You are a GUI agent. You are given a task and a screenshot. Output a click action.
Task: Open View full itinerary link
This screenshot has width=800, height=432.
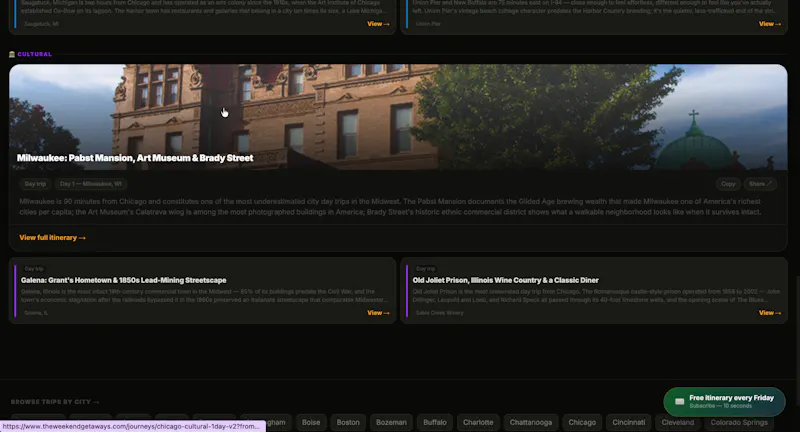pos(53,238)
